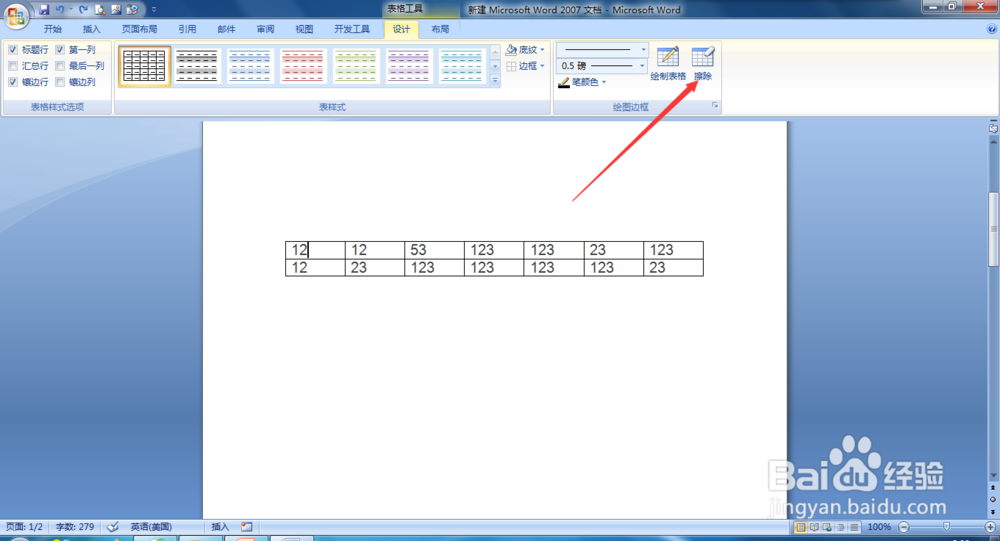Open the Shading (底纹) dropdown
Viewport: 1000px width, 541px height.
click(526, 50)
